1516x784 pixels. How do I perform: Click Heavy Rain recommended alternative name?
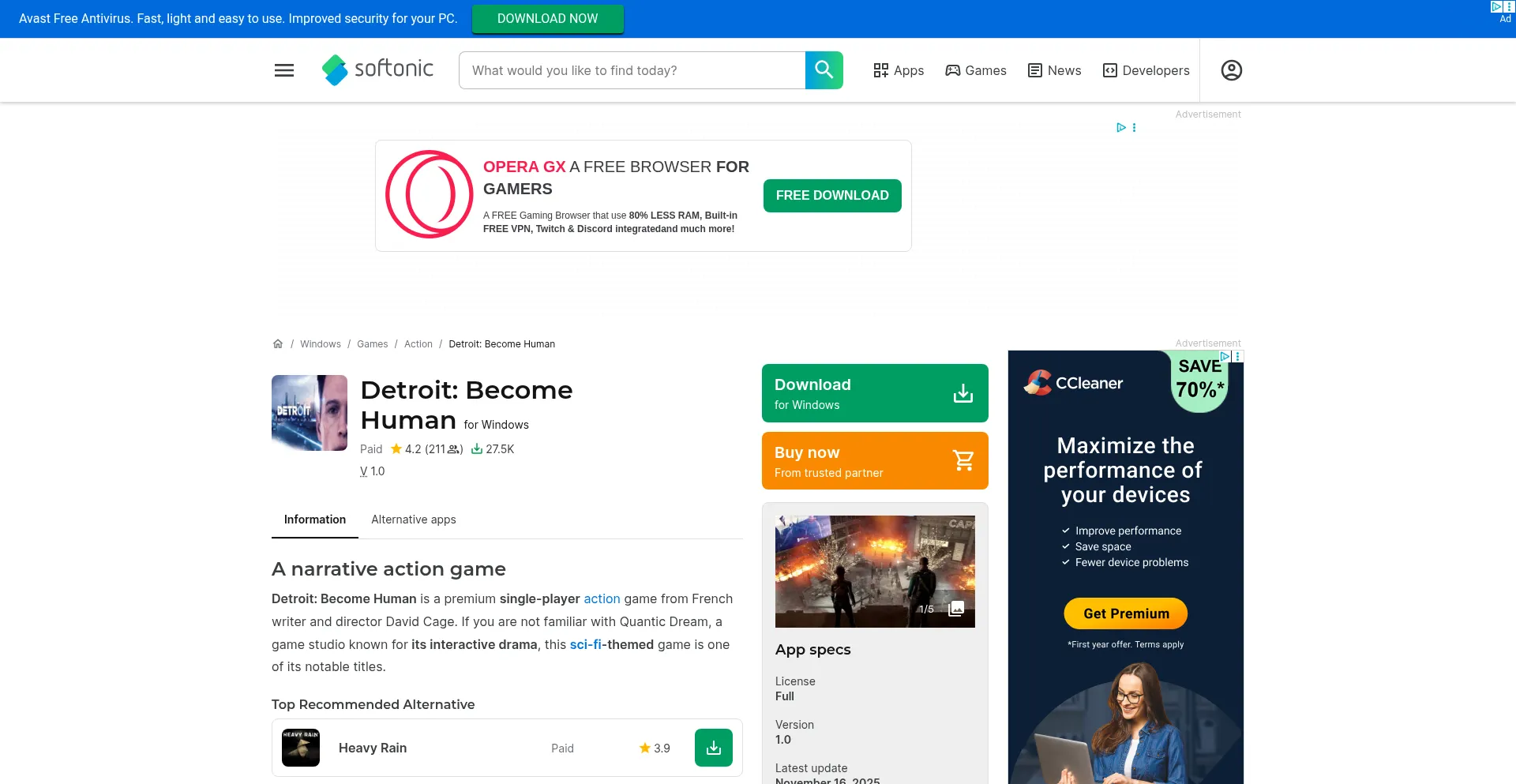click(x=373, y=748)
